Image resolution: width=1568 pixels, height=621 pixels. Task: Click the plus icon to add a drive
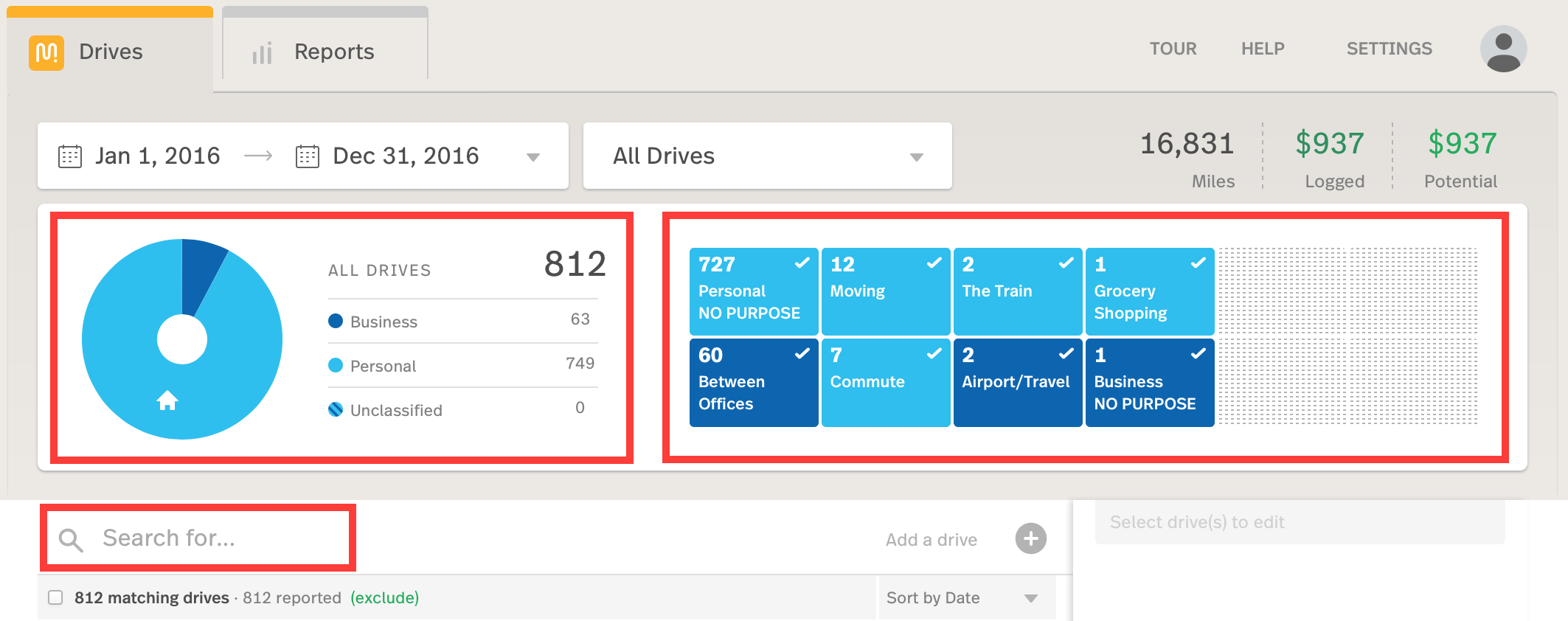click(x=1030, y=538)
